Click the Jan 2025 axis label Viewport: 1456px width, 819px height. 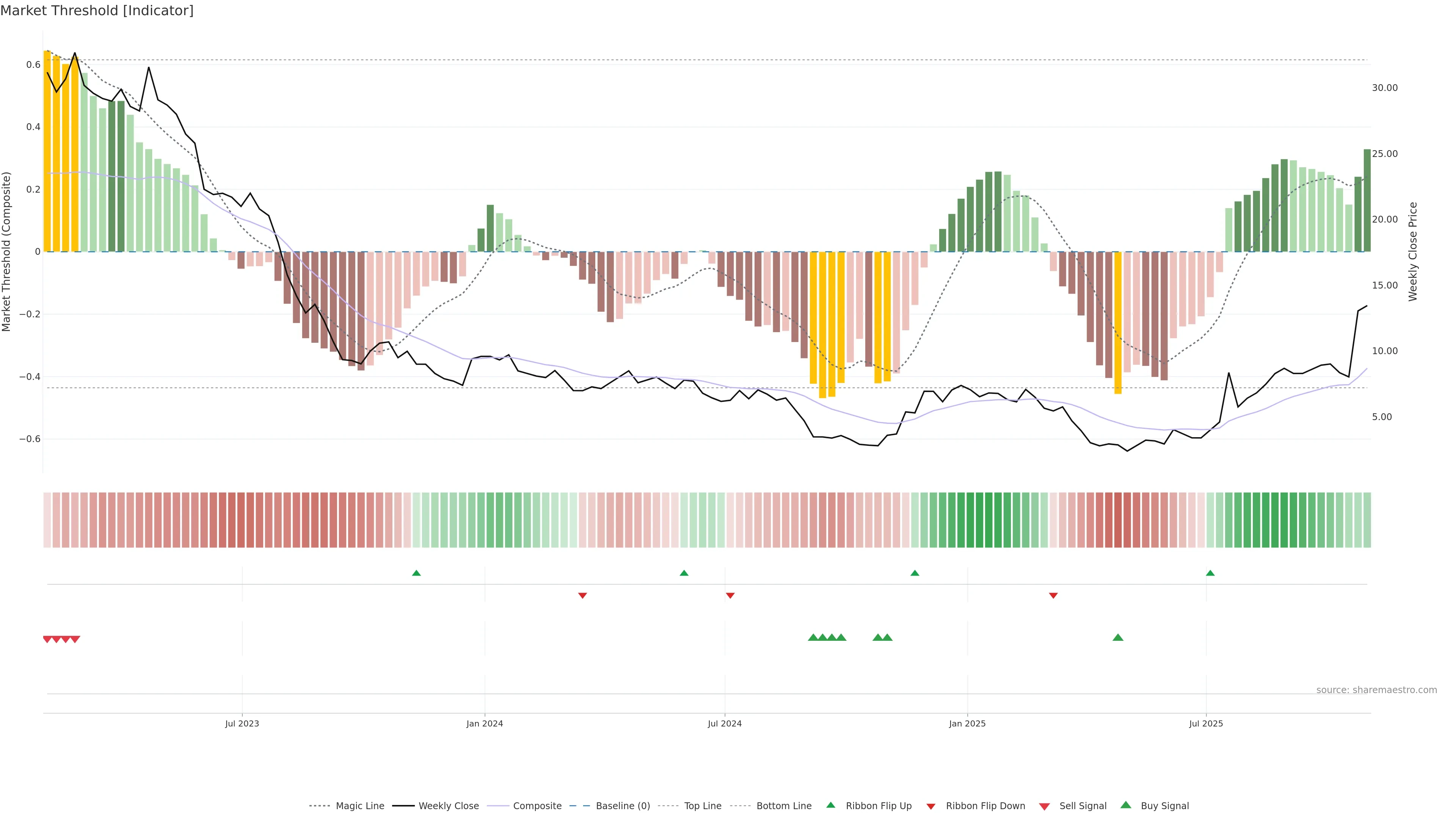967,723
